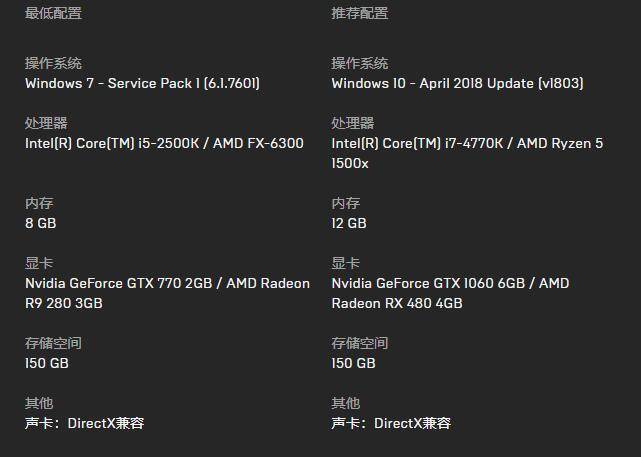
Task: Click the 150 GB value under 推荐配置
Action: pos(354,364)
